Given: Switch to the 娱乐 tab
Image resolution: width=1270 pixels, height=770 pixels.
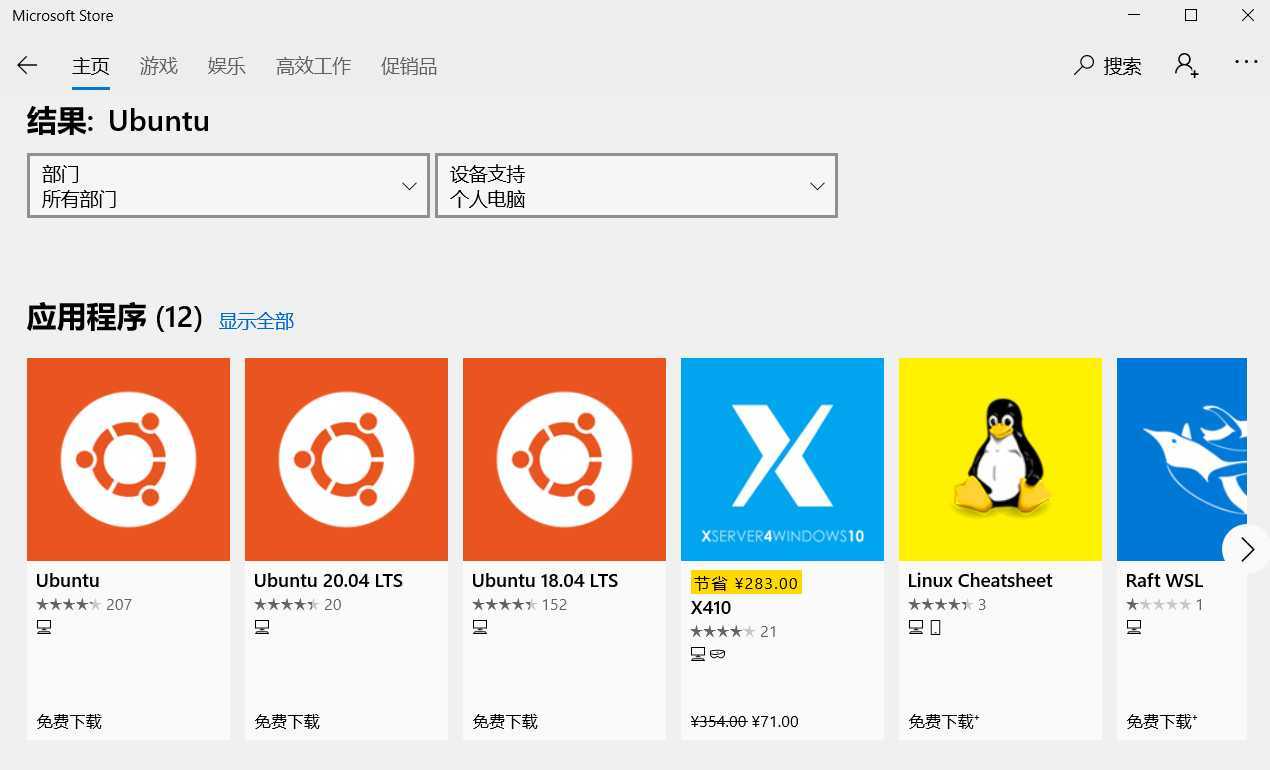Looking at the screenshot, I should tap(227, 66).
